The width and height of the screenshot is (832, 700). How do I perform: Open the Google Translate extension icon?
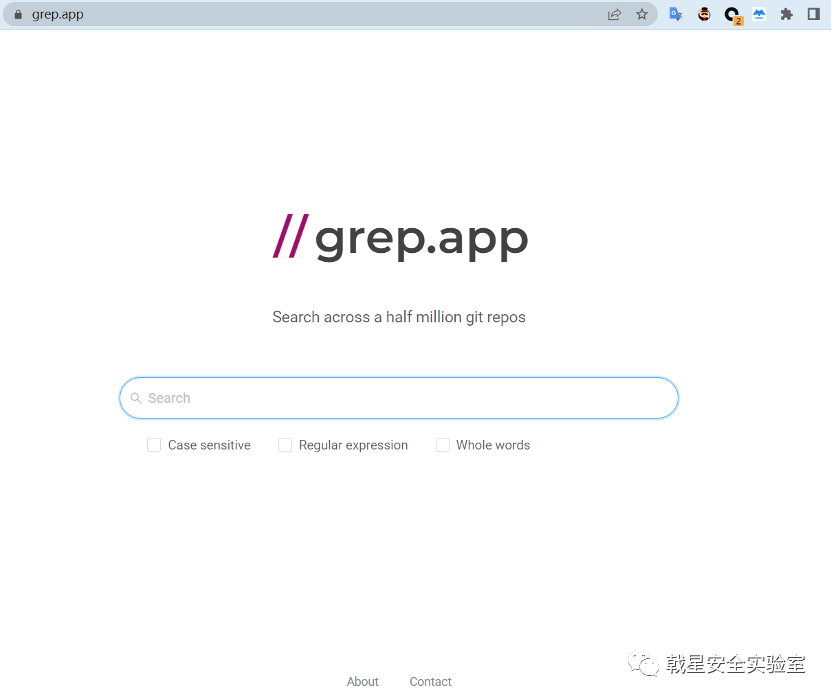point(675,14)
